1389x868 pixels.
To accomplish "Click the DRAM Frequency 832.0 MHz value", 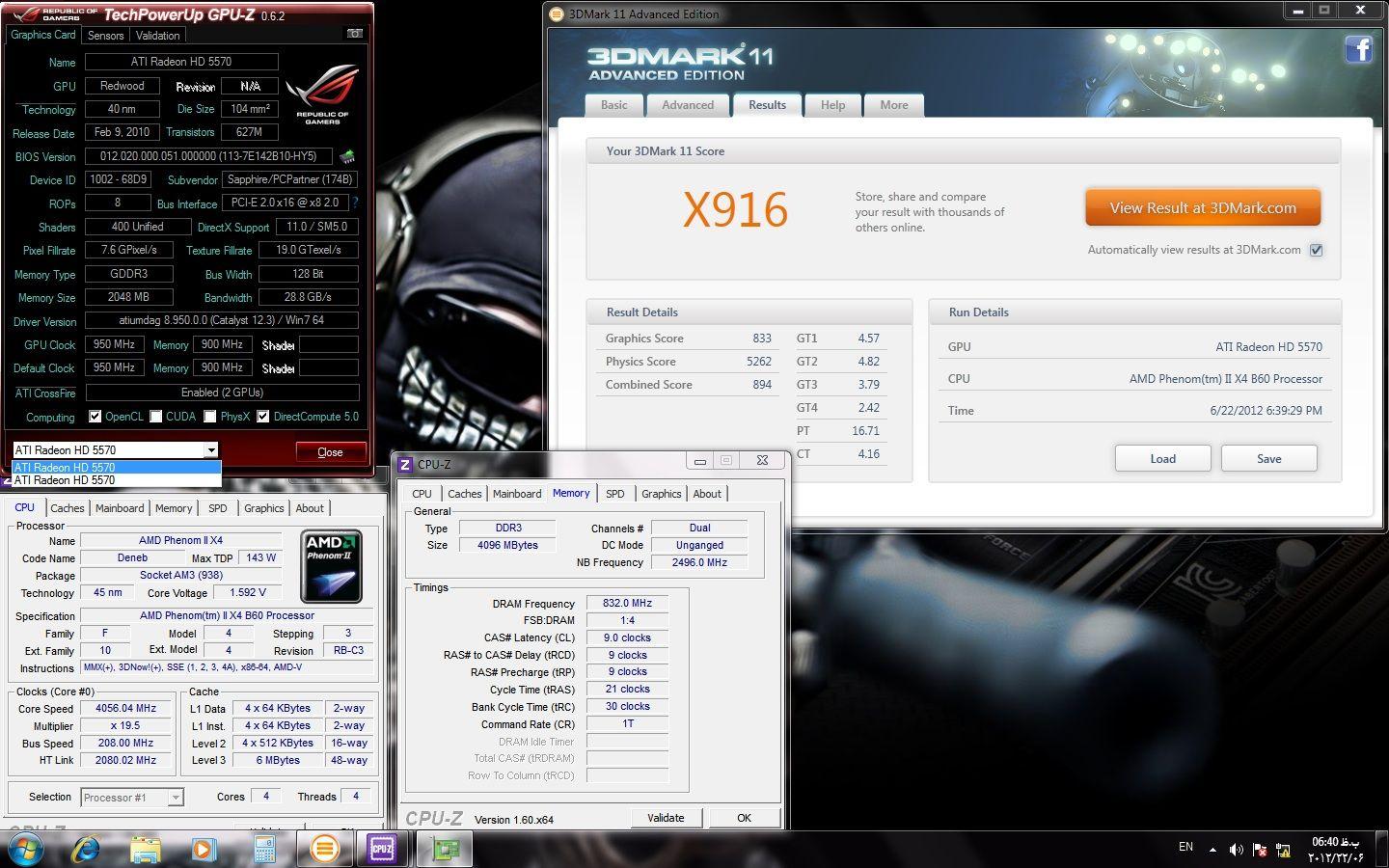I will (x=627, y=604).
